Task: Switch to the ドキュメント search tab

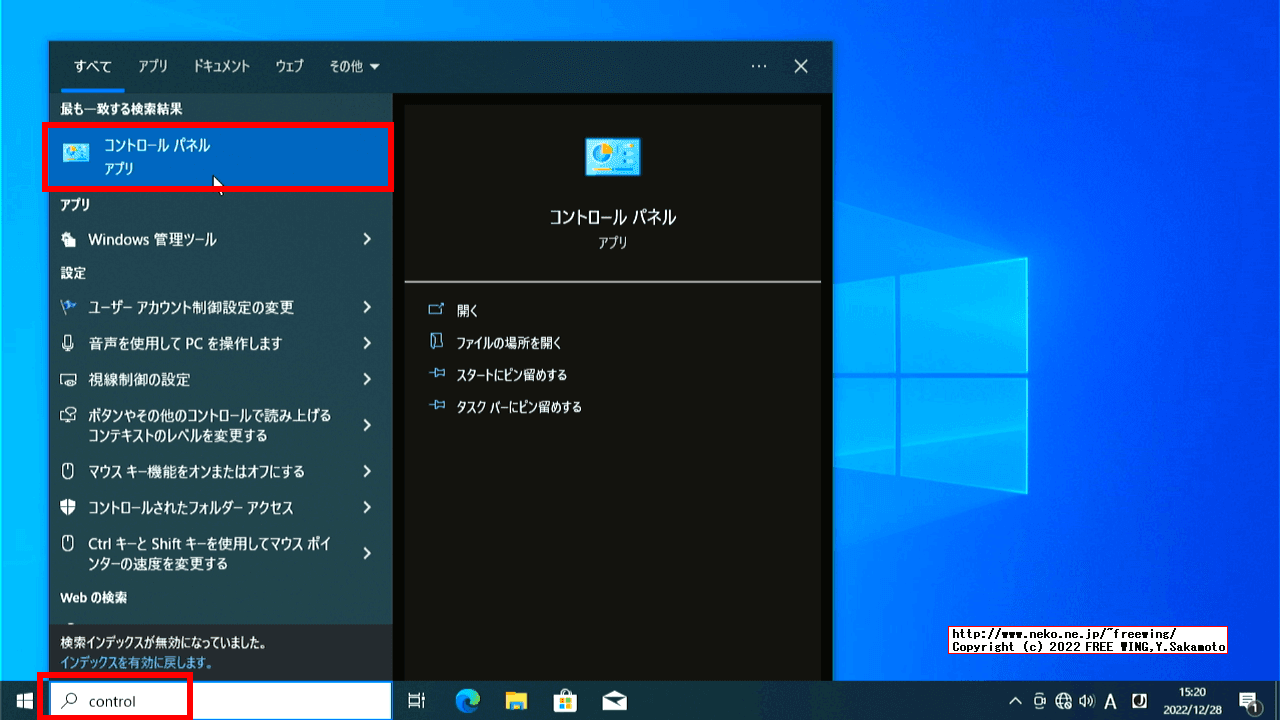Action: point(221,66)
